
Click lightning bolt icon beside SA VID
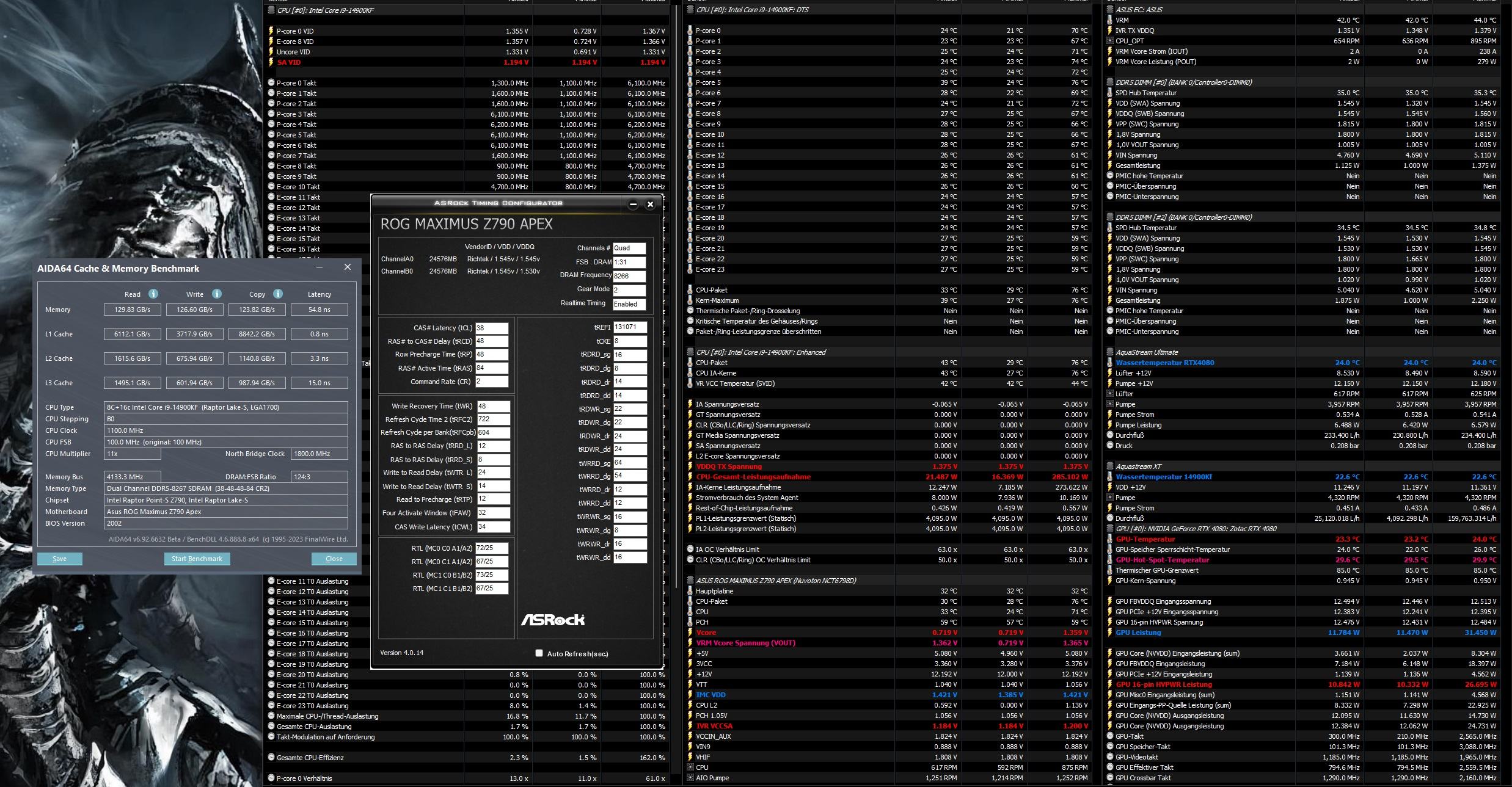coord(271,62)
